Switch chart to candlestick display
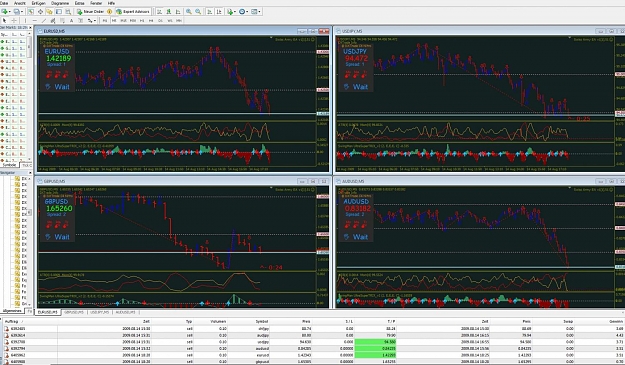This screenshot has width=625, height=365. 168,12
